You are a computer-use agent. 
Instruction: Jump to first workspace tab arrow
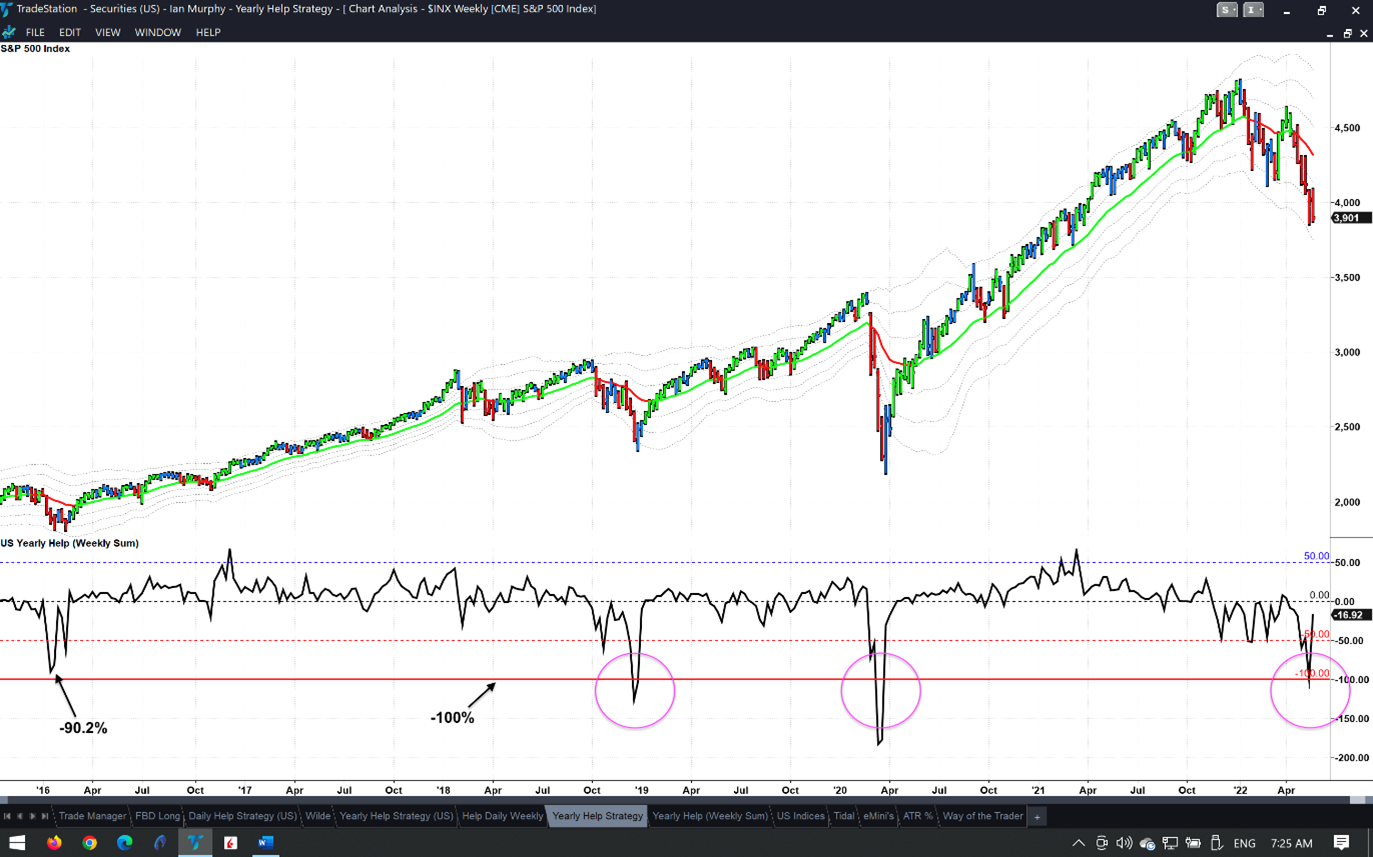[x=7, y=817]
